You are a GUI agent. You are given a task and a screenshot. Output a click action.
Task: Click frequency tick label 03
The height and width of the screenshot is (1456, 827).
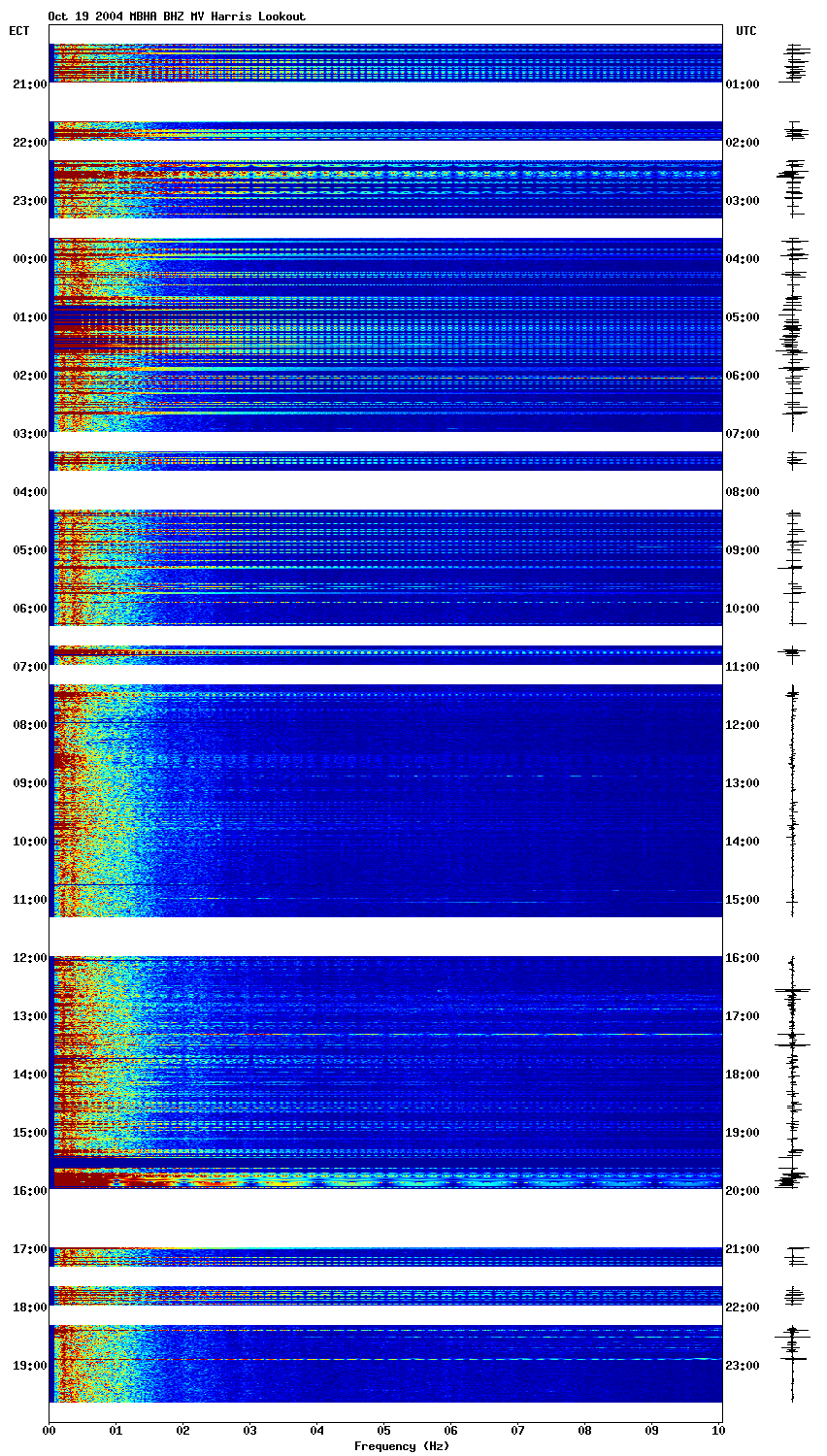pyautogui.click(x=249, y=1430)
